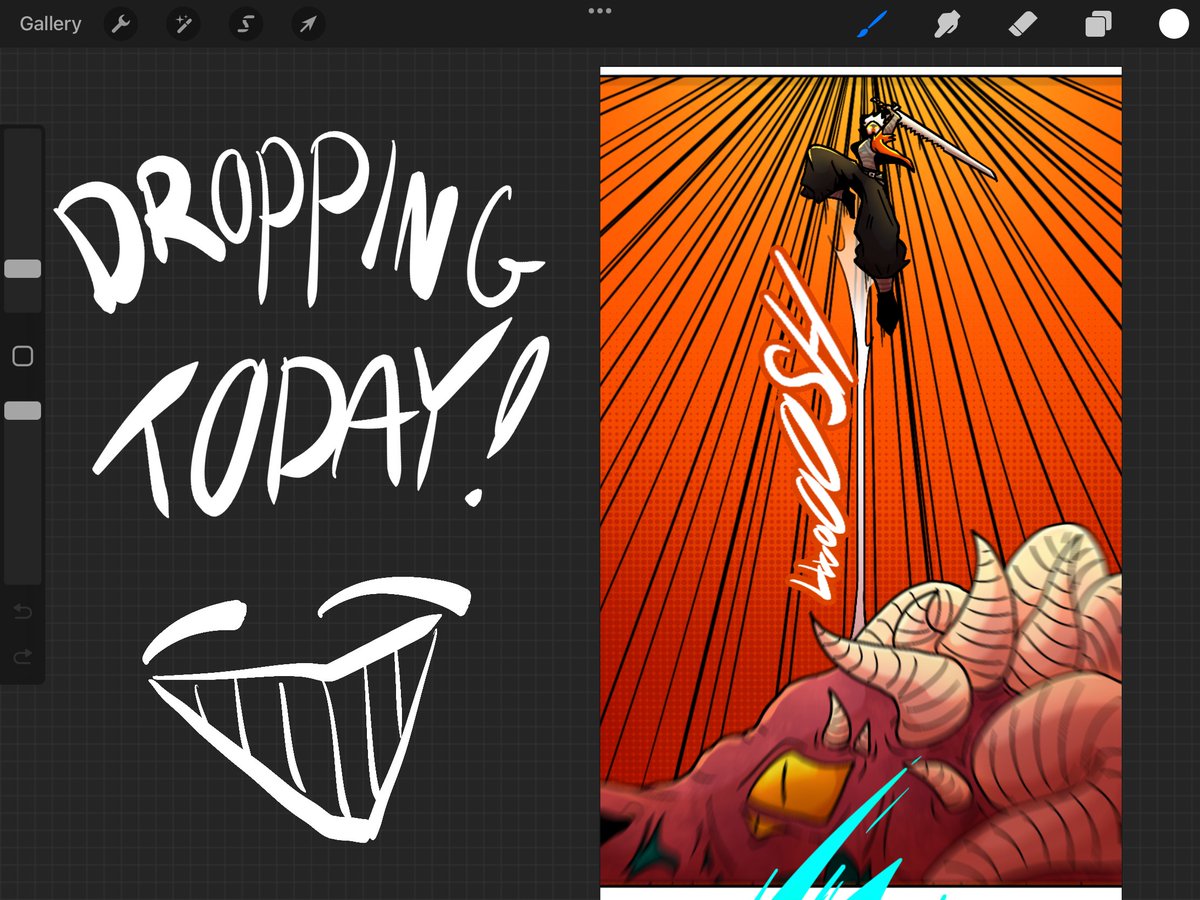Tap the three-dot multitasking indicator

(x=600, y=11)
